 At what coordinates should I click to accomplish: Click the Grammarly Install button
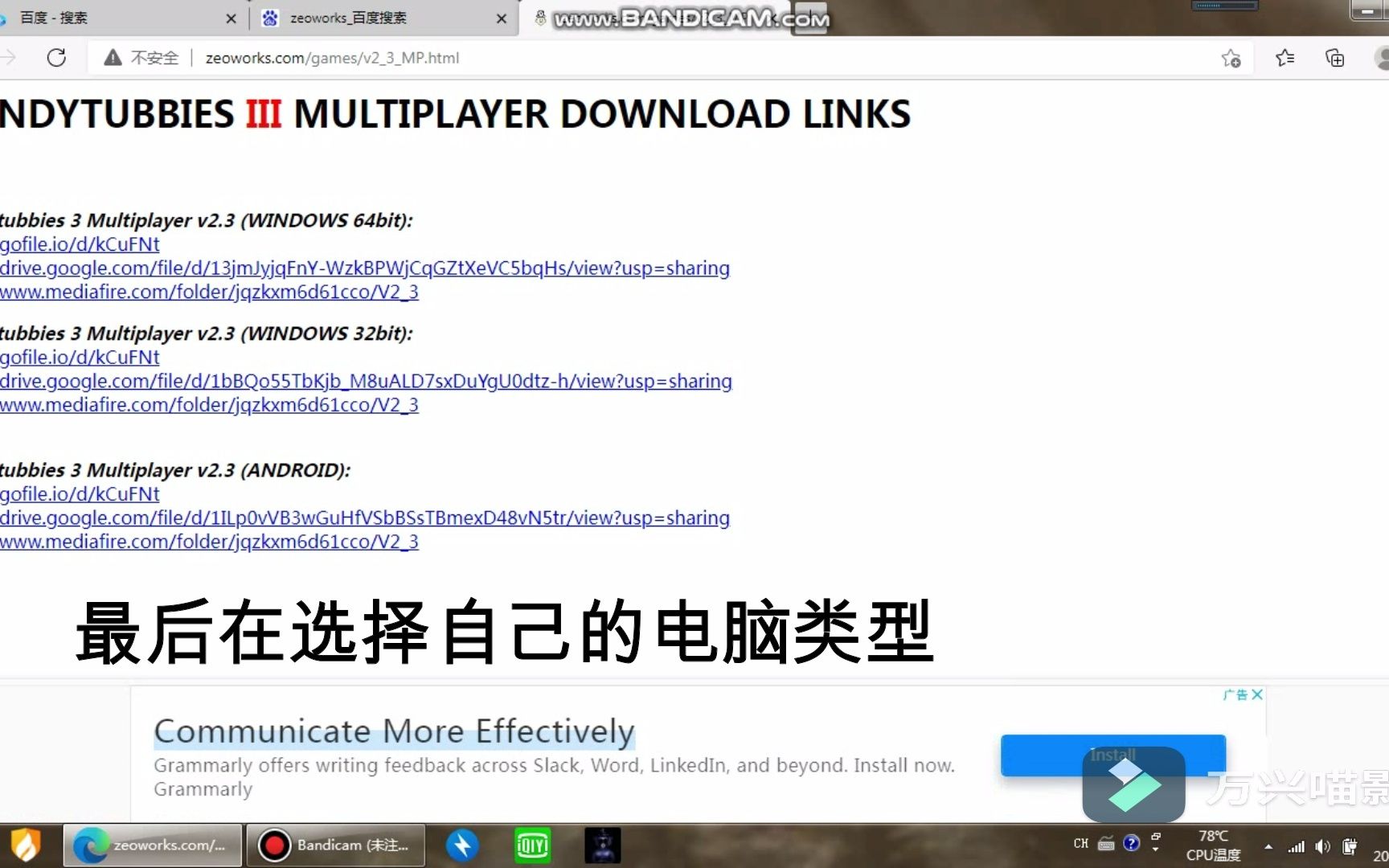1113,755
